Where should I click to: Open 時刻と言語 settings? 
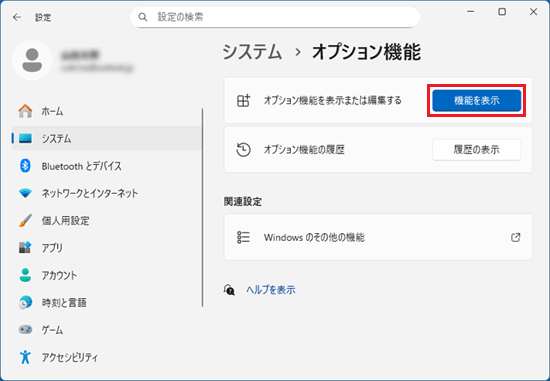(x=107, y=302)
